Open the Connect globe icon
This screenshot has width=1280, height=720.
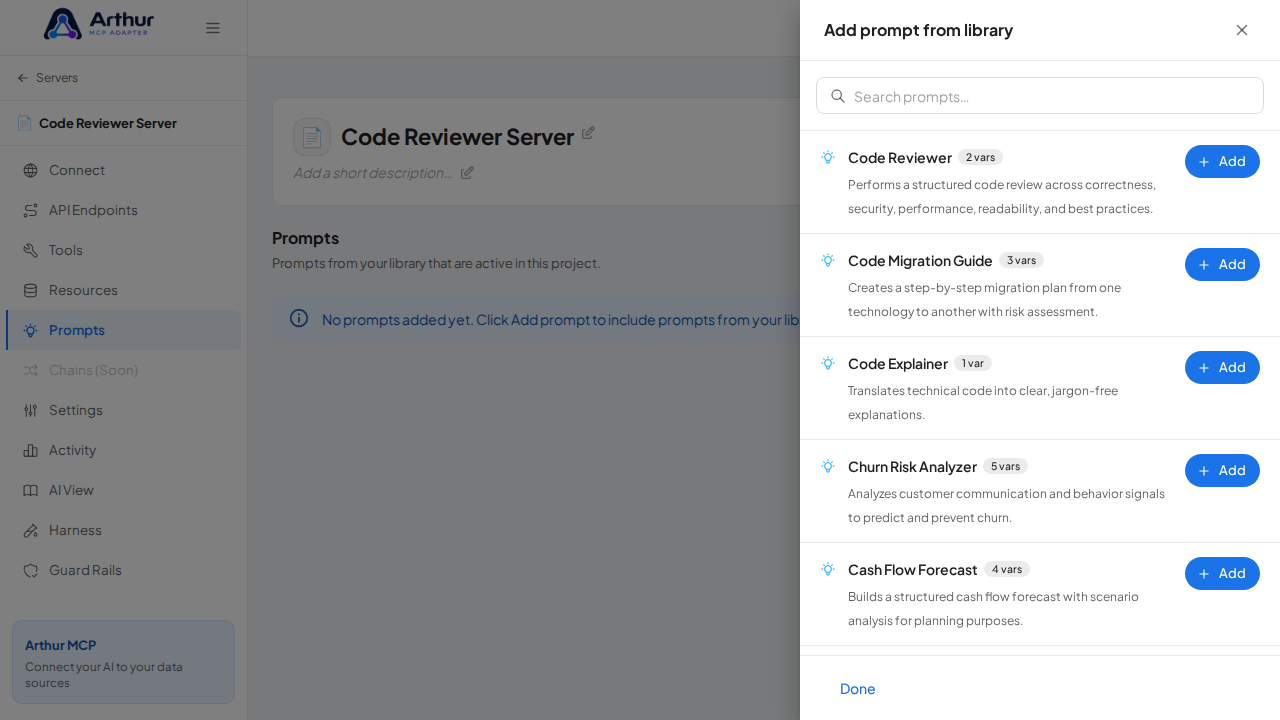30,170
